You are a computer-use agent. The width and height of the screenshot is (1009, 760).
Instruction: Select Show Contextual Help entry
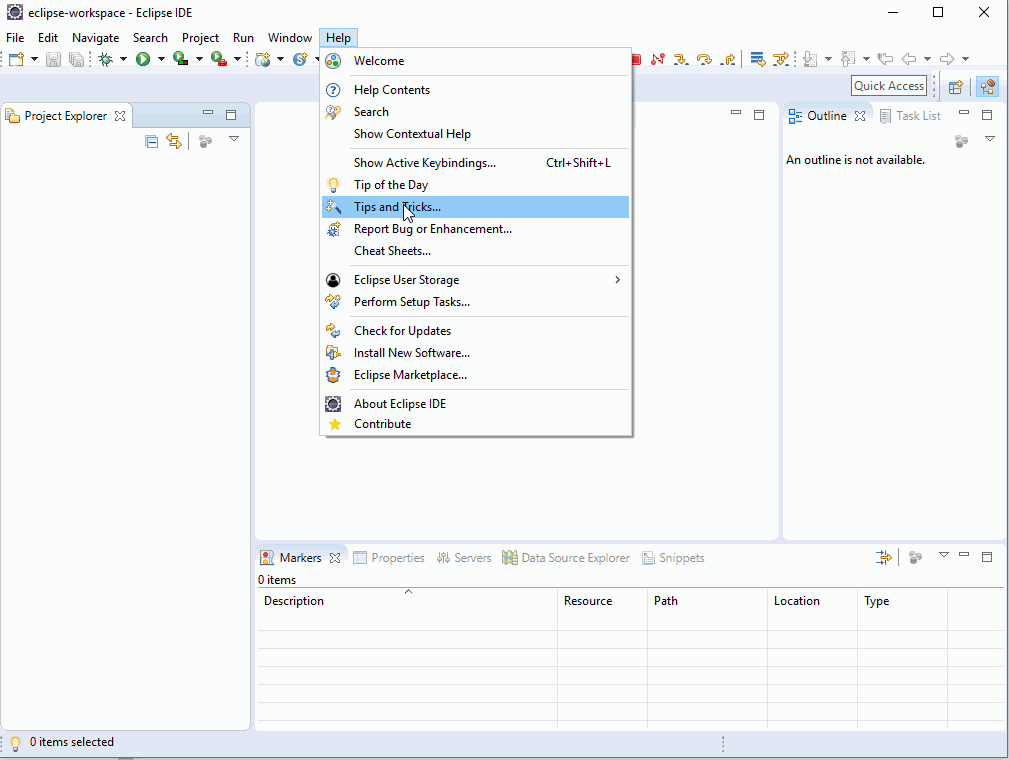pos(476,134)
